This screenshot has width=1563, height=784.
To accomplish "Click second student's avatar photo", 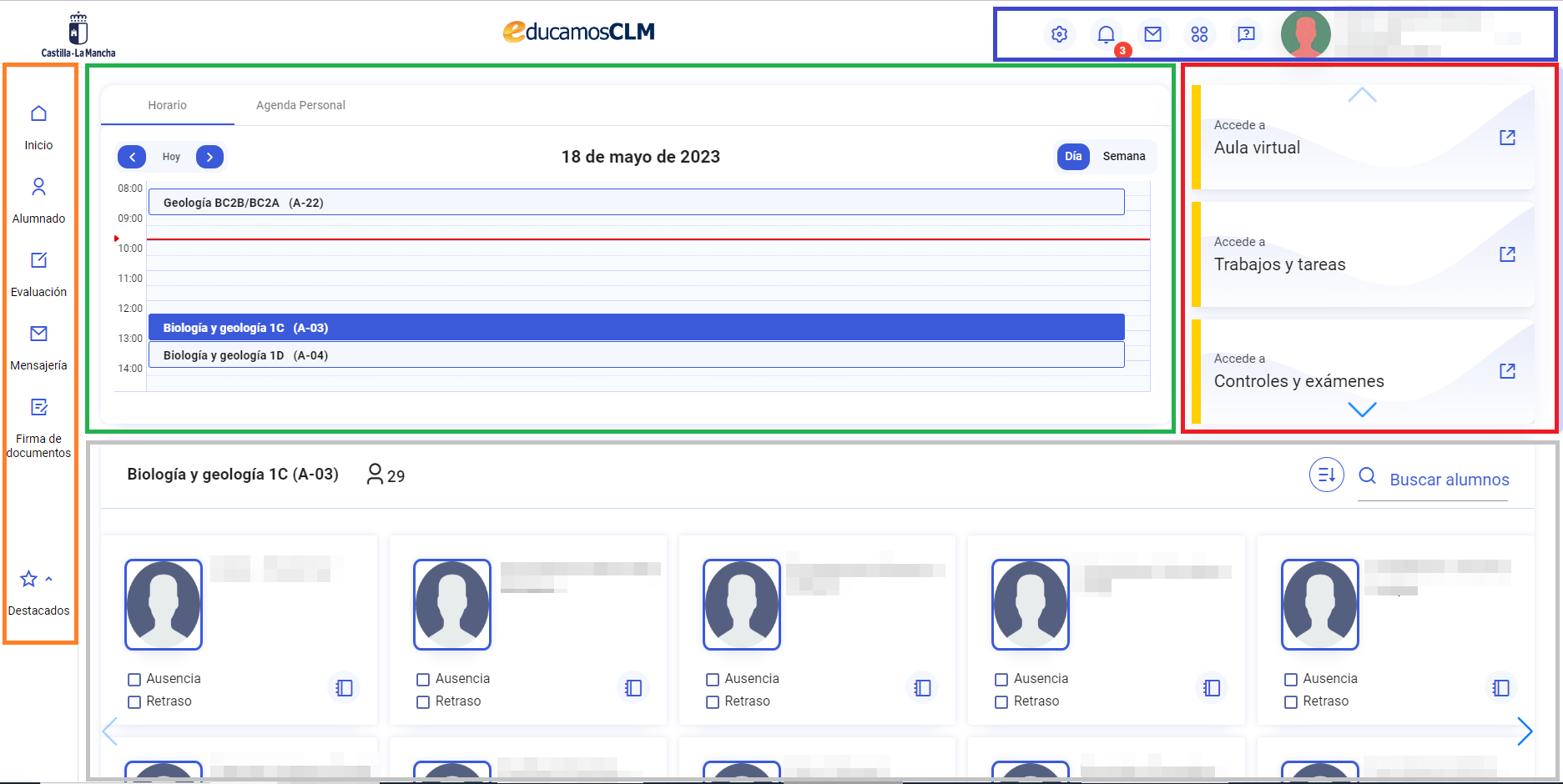I will tap(452, 605).
